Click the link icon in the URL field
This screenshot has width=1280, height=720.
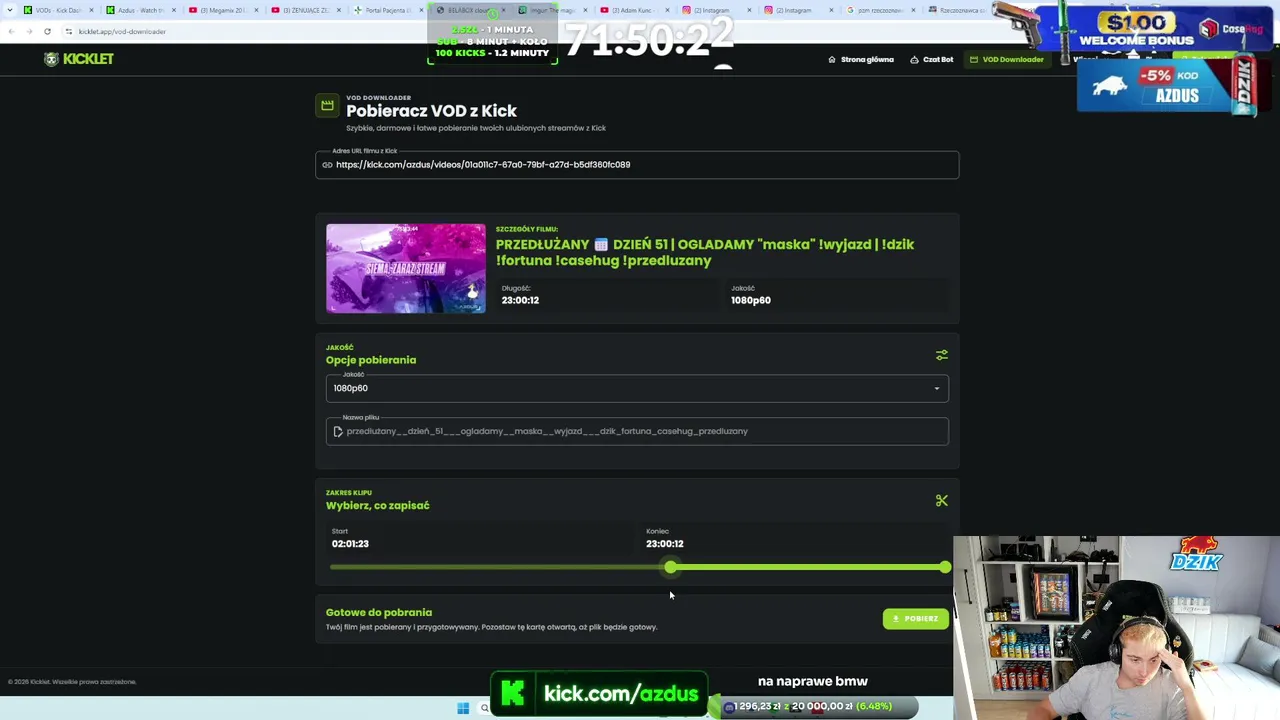click(x=327, y=165)
